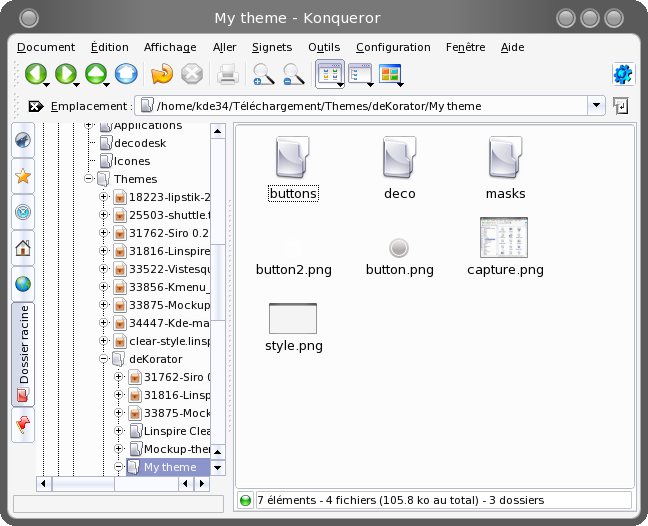Collapse the My theme tree node
The image size is (648, 526).
pyautogui.click(x=119, y=467)
